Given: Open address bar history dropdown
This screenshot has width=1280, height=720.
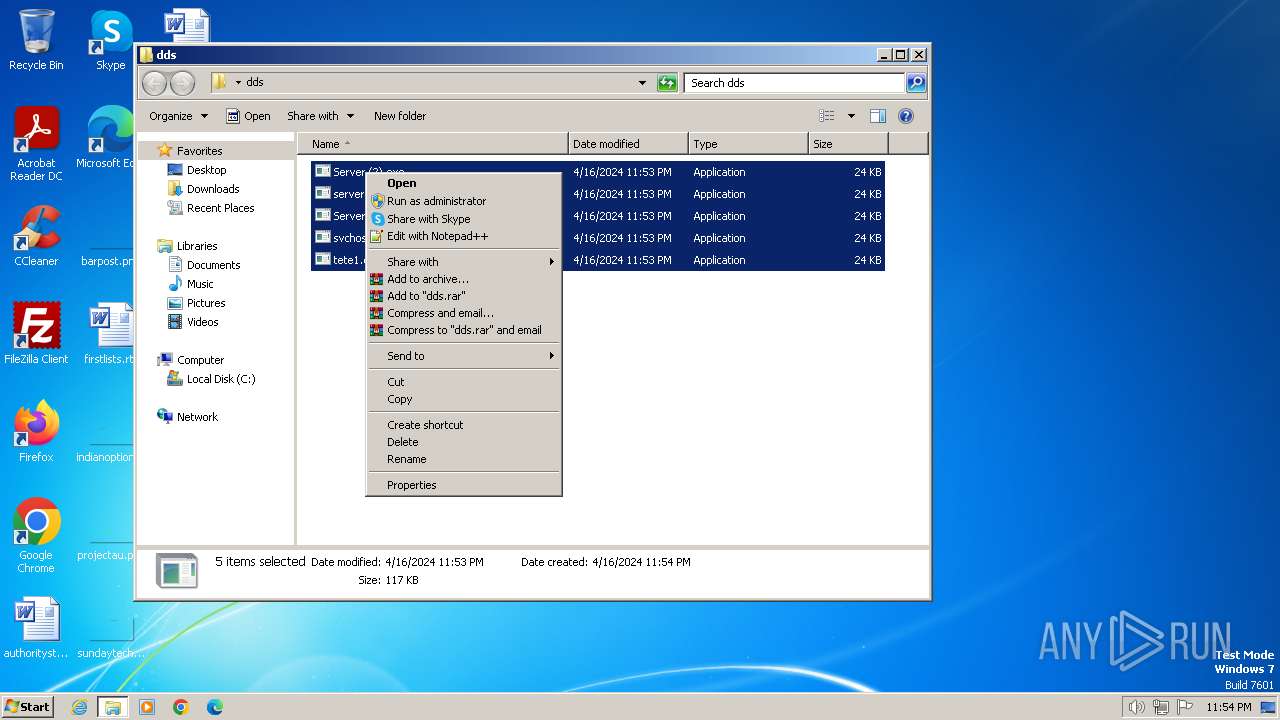Looking at the screenshot, I should (642, 83).
